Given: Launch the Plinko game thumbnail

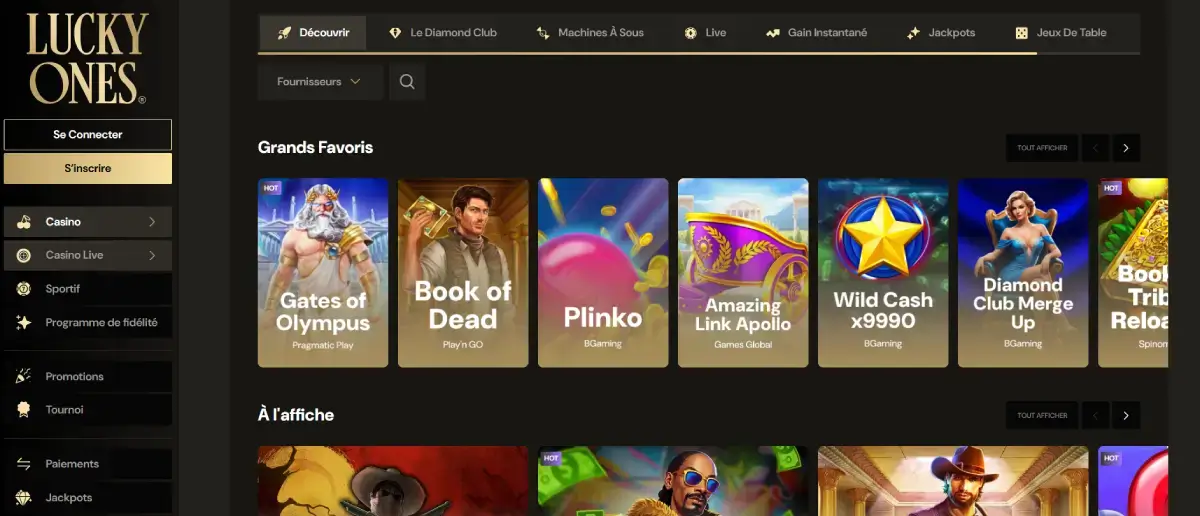Looking at the screenshot, I should tap(603, 272).
